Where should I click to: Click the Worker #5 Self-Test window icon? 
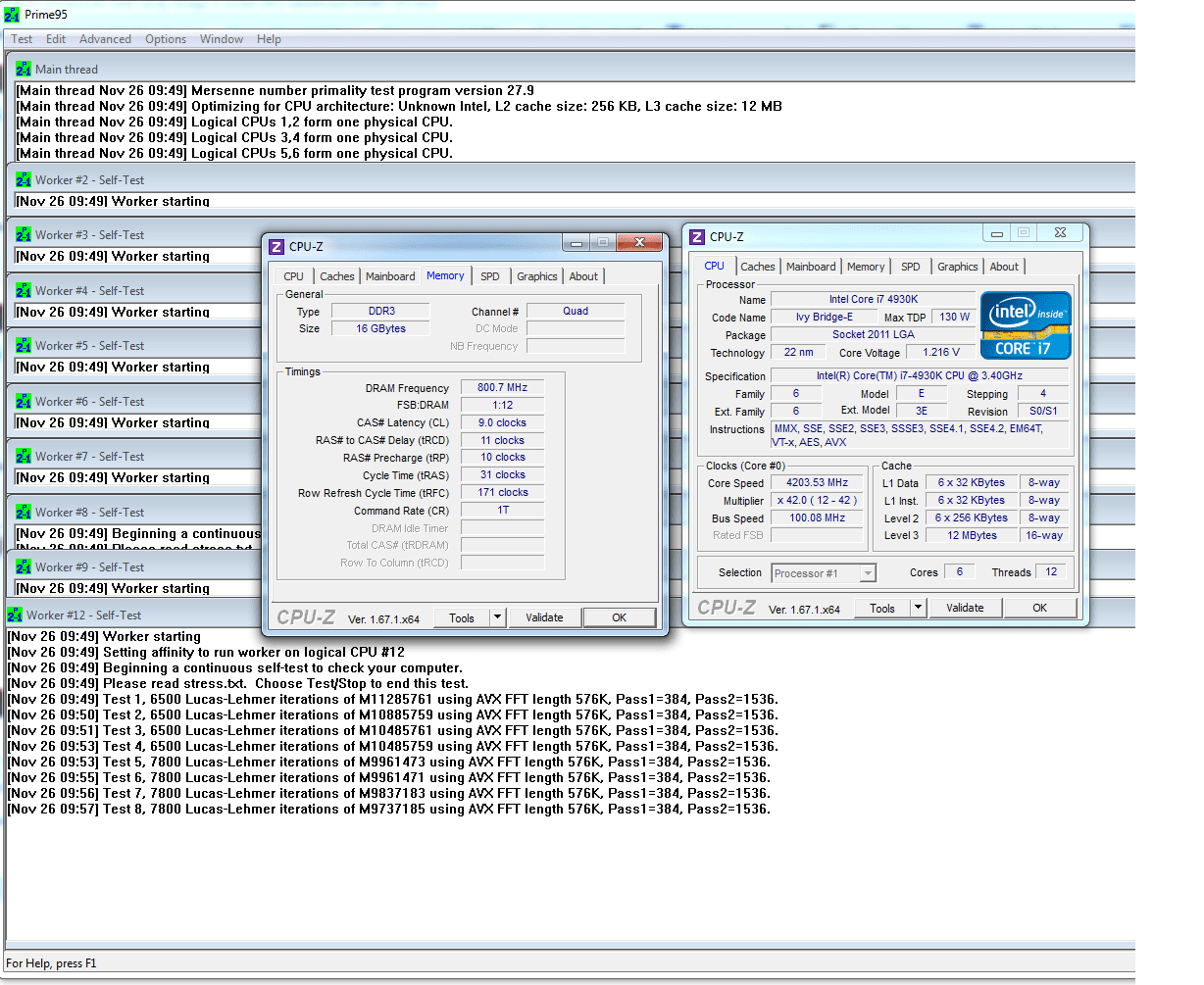[23, 346]
